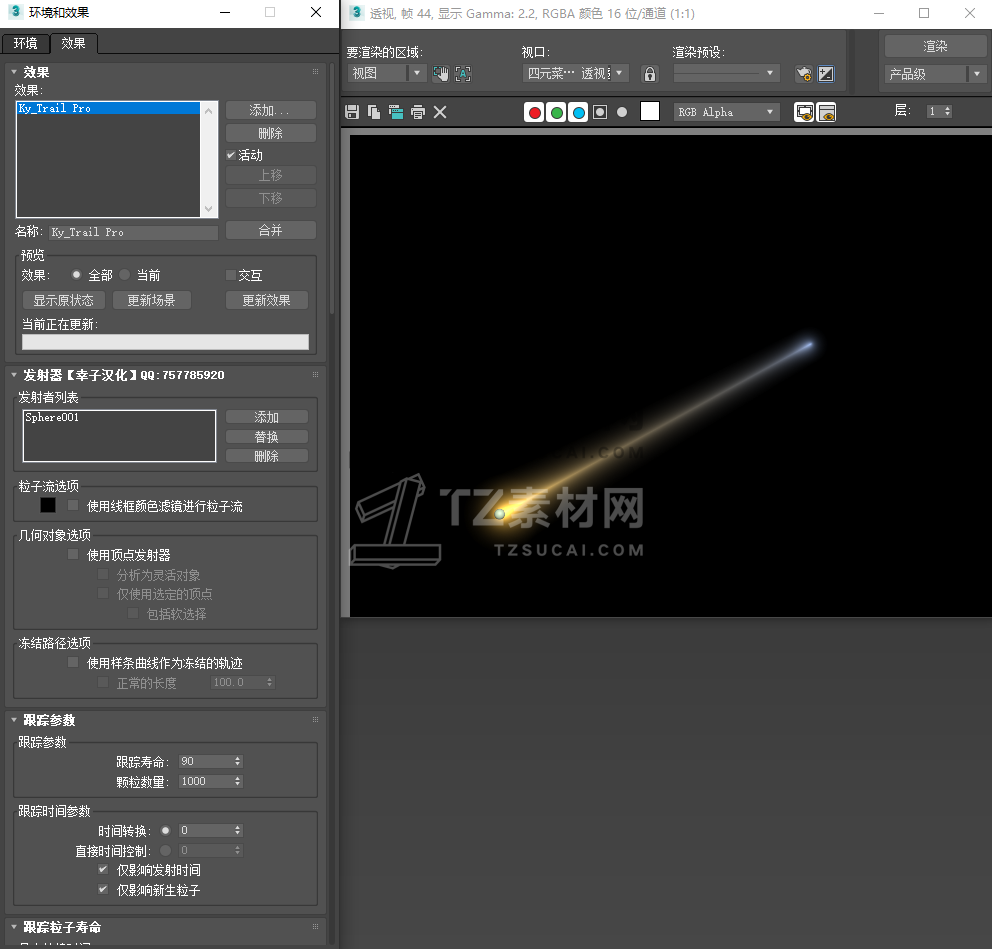Switch to the 效果 tab

[x=73, y=43]
